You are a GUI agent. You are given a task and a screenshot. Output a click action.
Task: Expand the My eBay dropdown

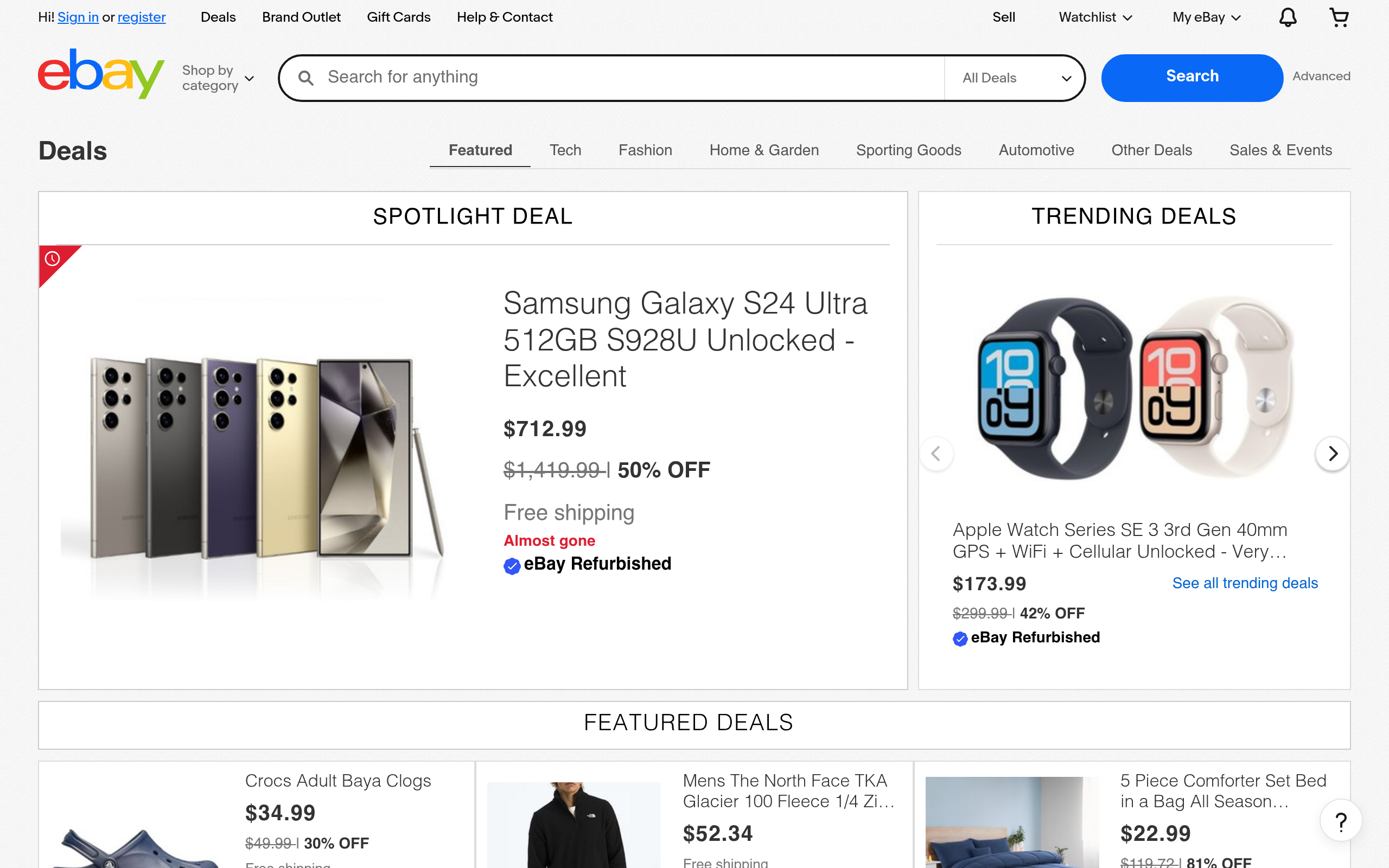pos(1206,18)
